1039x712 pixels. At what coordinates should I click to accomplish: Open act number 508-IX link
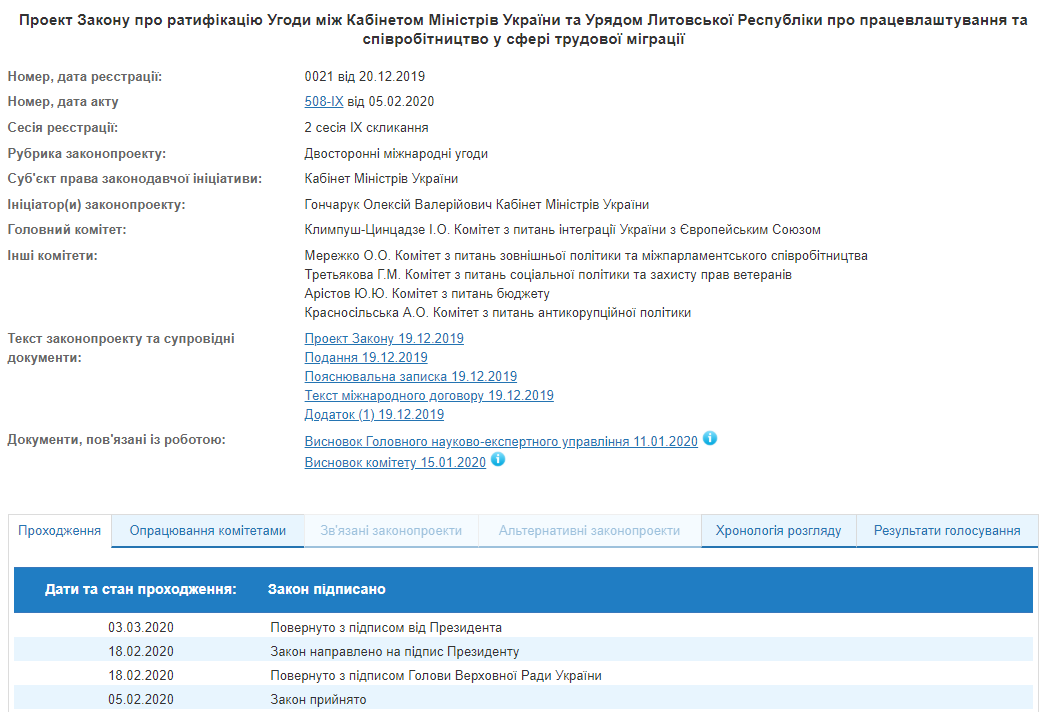point(324,101)
